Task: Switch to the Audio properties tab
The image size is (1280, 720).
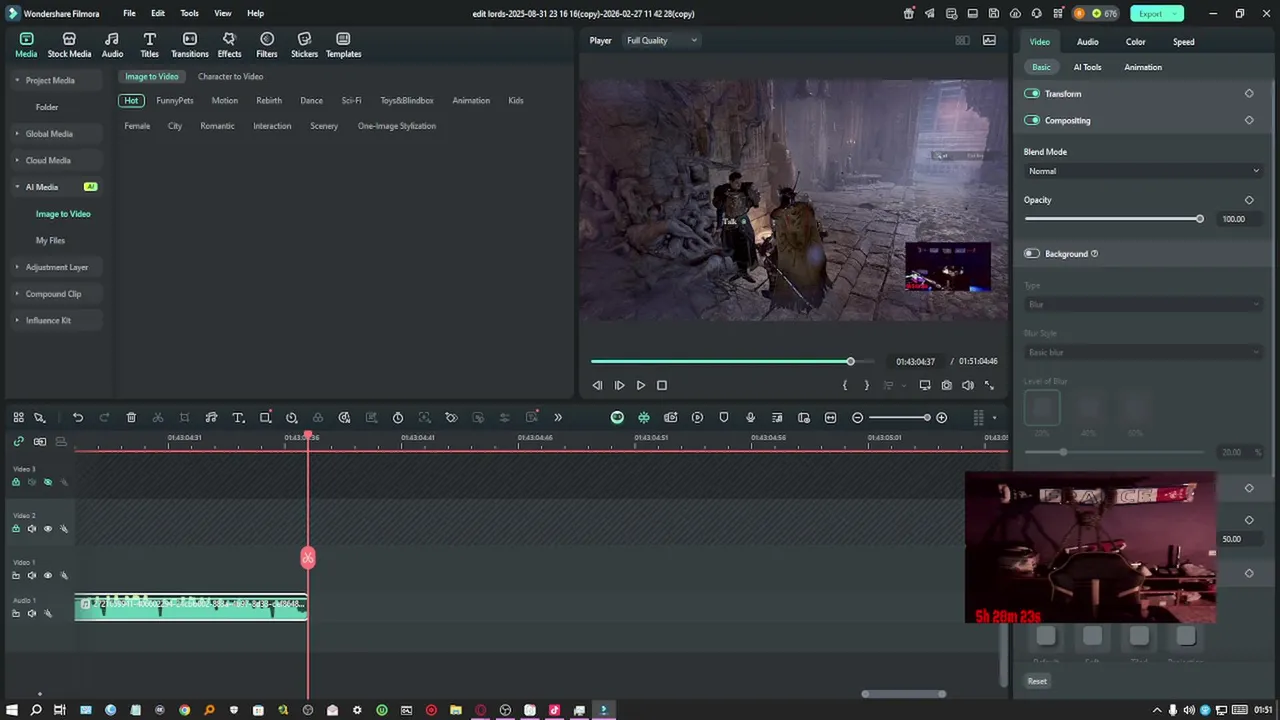Action: click(x=1087, y=42)
